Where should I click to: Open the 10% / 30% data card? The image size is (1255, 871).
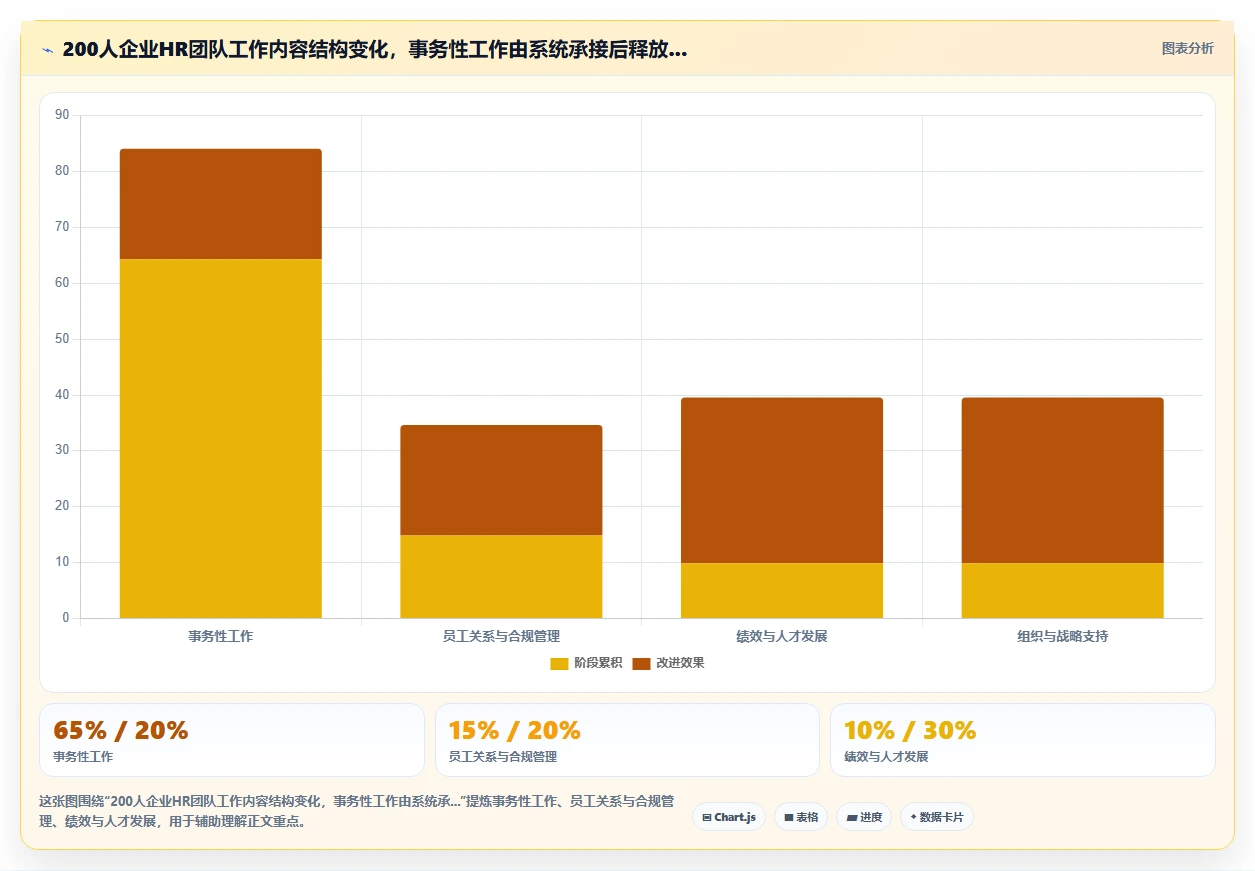point(1023,740)
